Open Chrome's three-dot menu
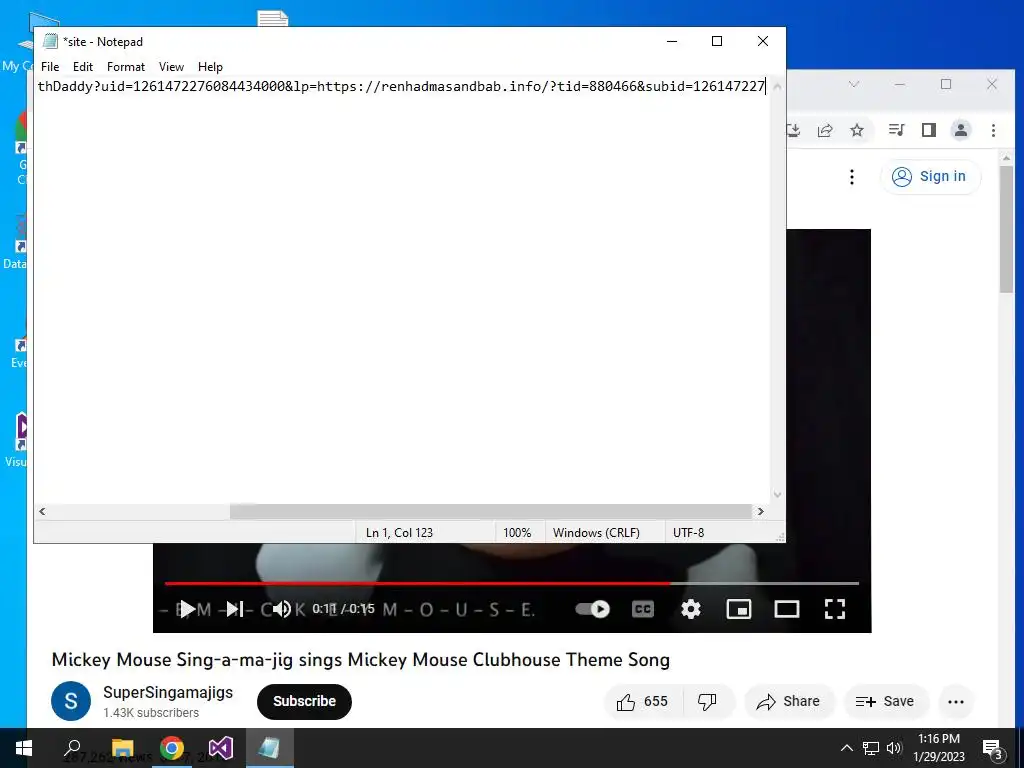This screenshot has width=1024, height=768. [993, 131]
